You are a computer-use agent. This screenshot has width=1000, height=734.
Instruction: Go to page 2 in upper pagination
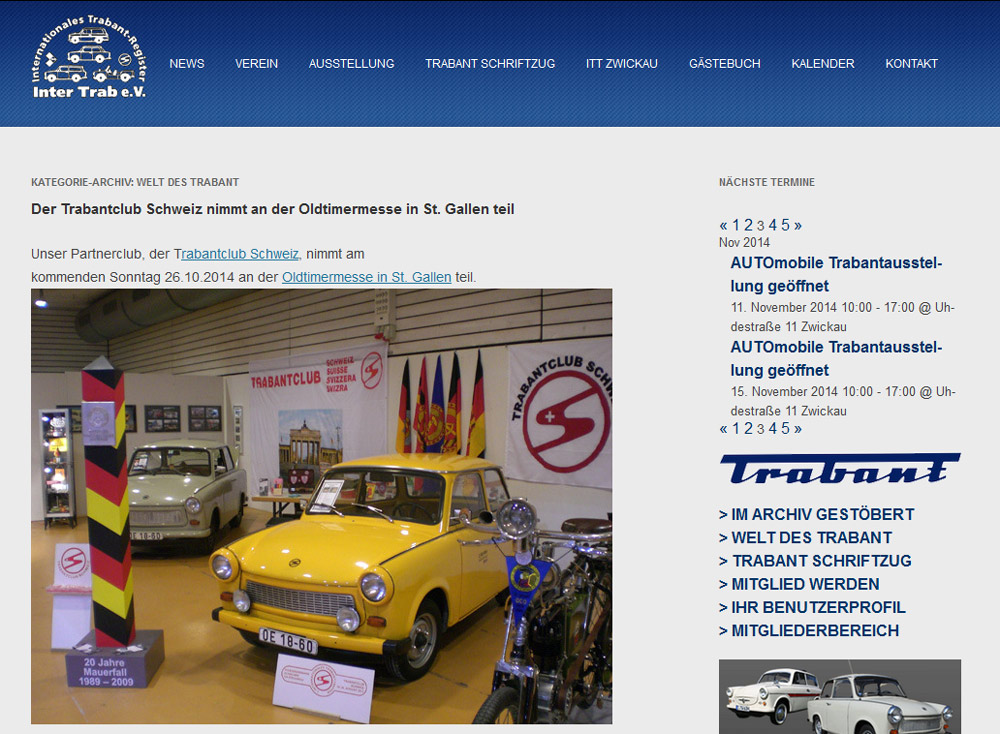748,225
